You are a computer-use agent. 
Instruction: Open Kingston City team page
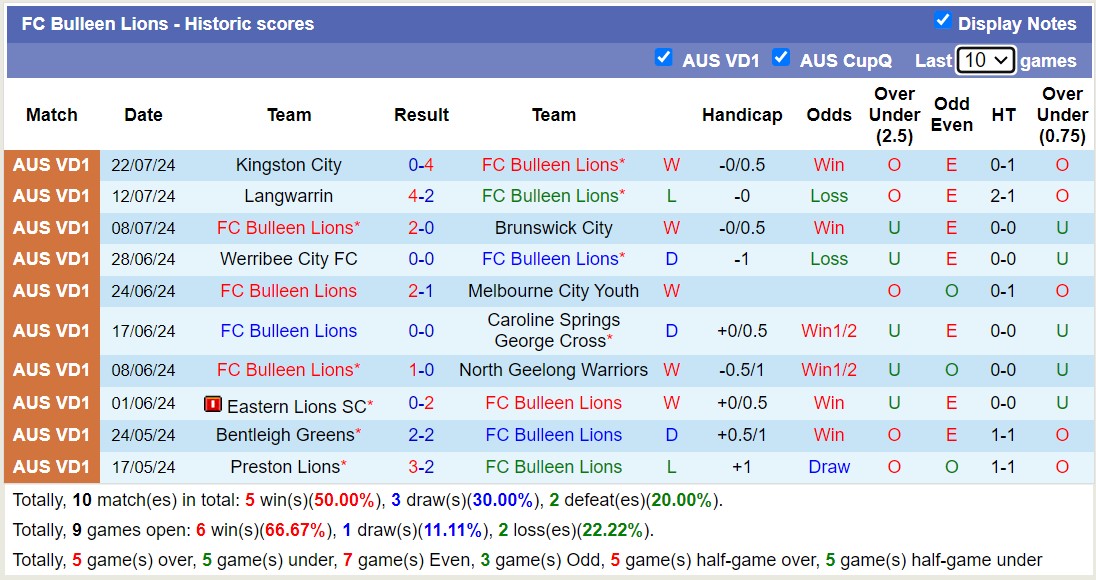288,164
